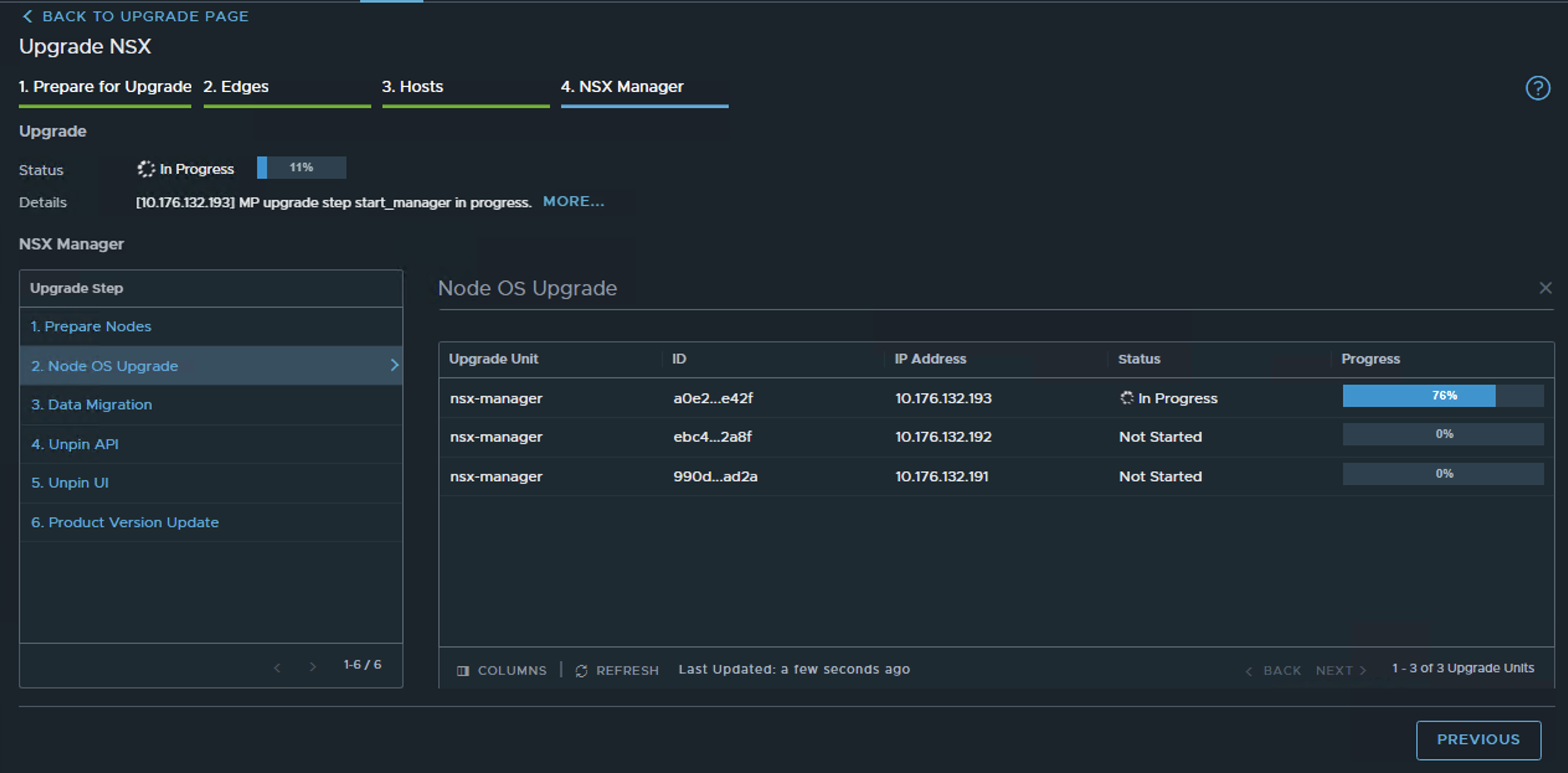Click the help question mark icon

tap(1538, 88)
